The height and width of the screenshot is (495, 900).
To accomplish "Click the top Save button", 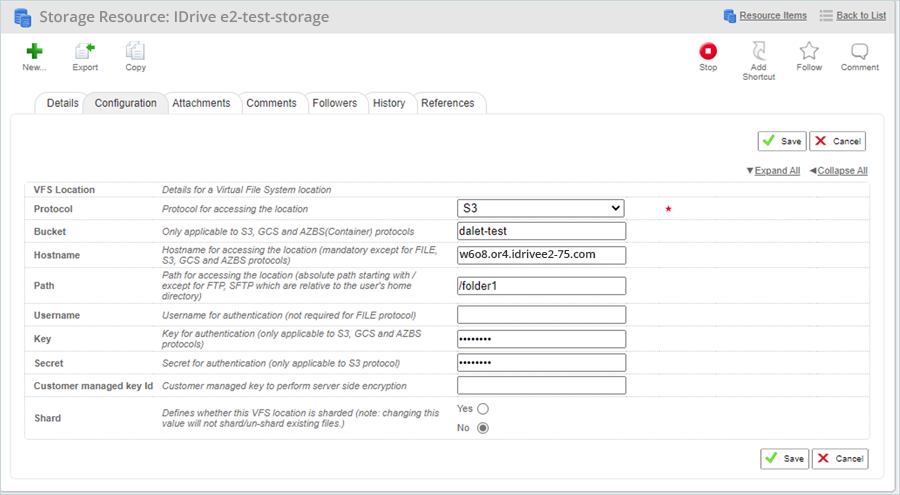I will [782, 141].
